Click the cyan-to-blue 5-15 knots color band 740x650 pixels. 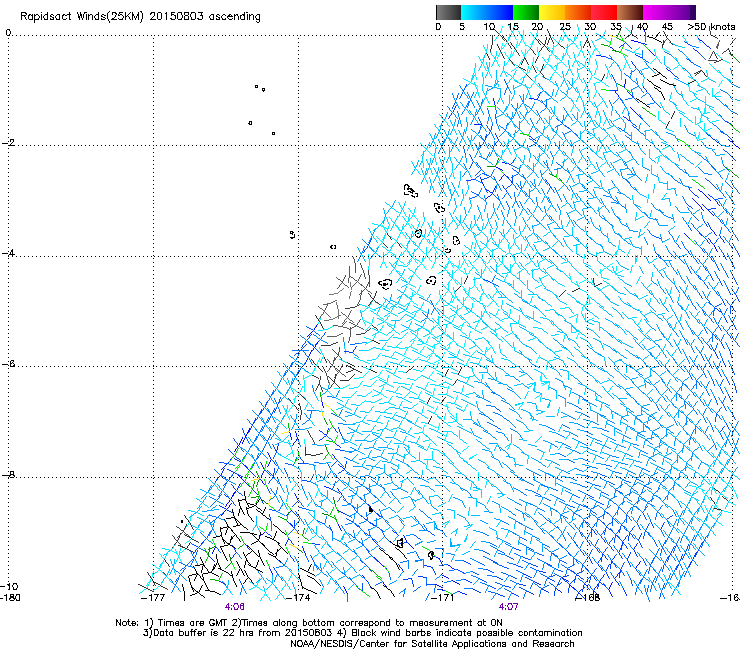487,12
